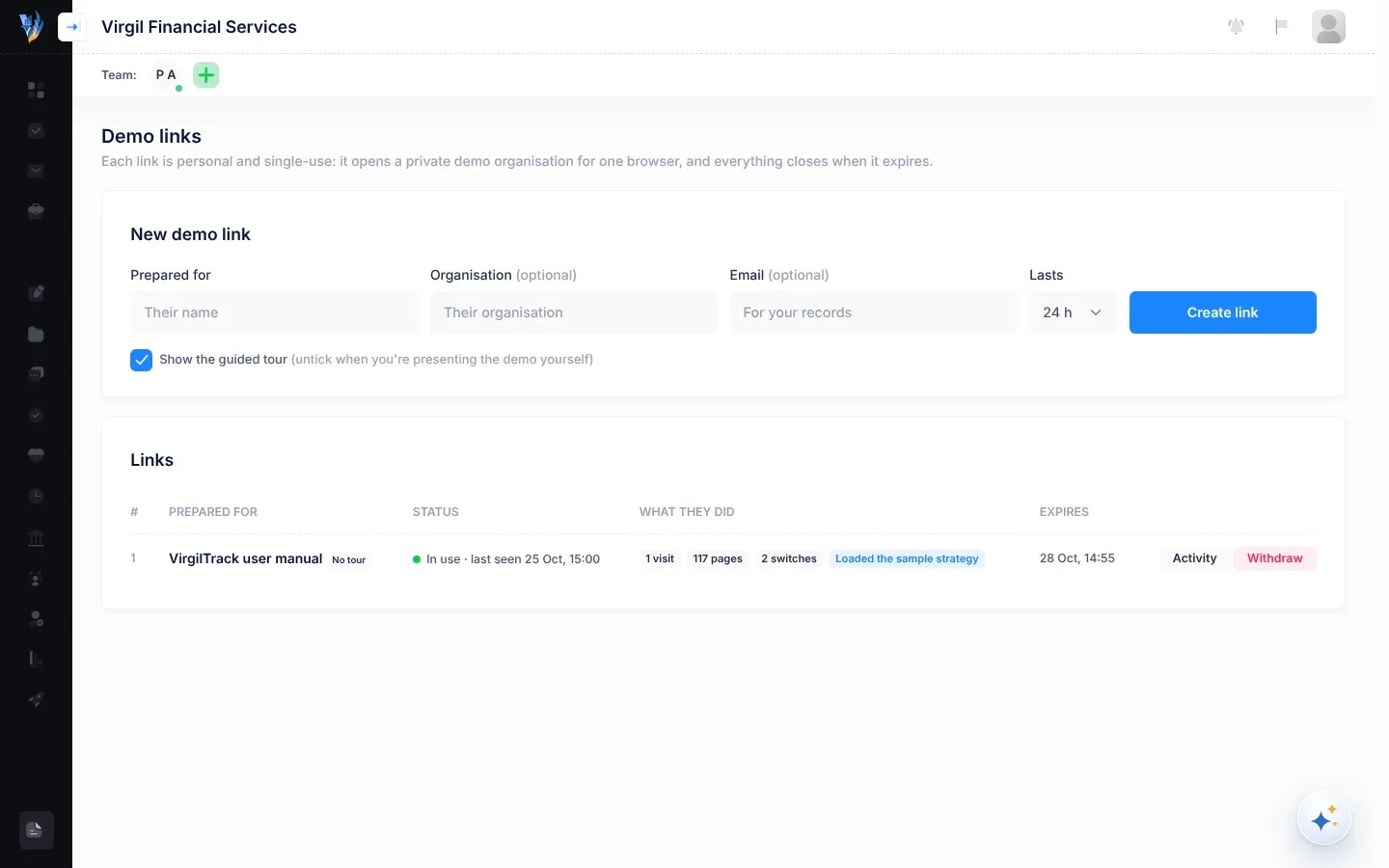The image size is (1389, 868).
Task: Click the flag icon in the header
Action: [x=1282, y=27]
